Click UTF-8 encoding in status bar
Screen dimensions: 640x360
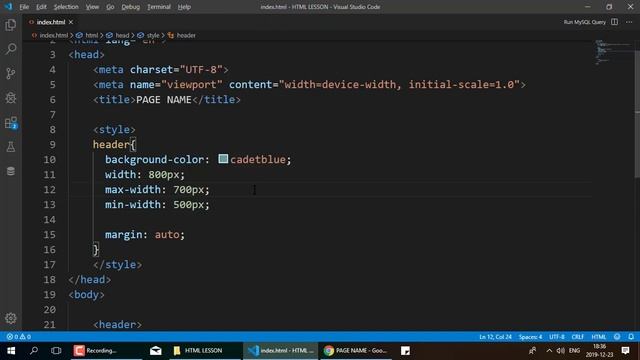(x=557, y=337)
